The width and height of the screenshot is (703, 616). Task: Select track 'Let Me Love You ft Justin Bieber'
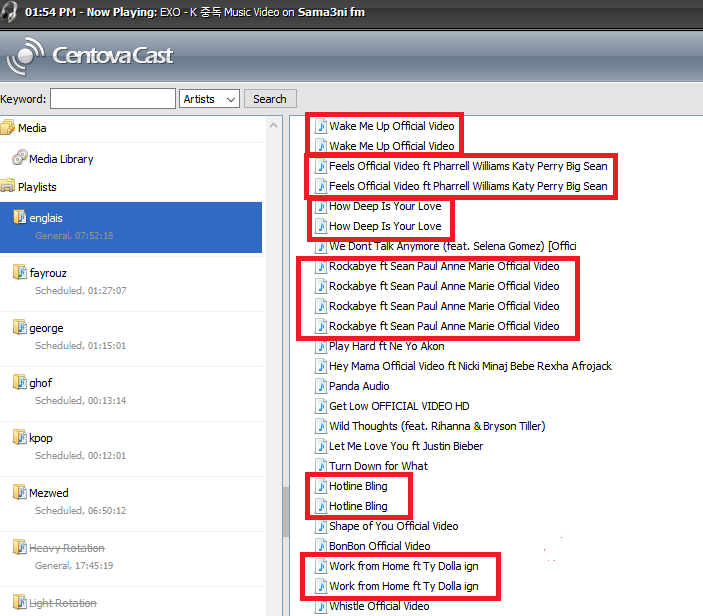[x=406, y=446]
